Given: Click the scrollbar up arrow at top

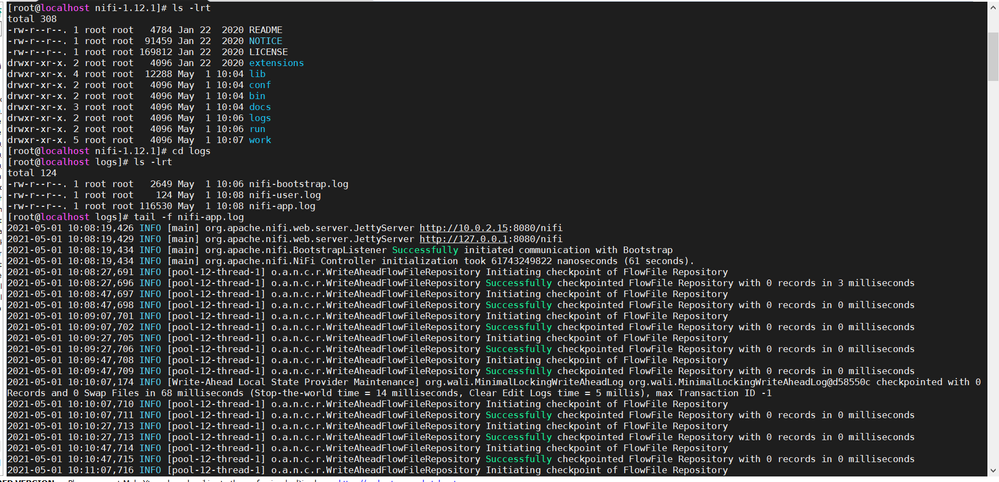Looking at the screenshot, I should tap(993, 7).
